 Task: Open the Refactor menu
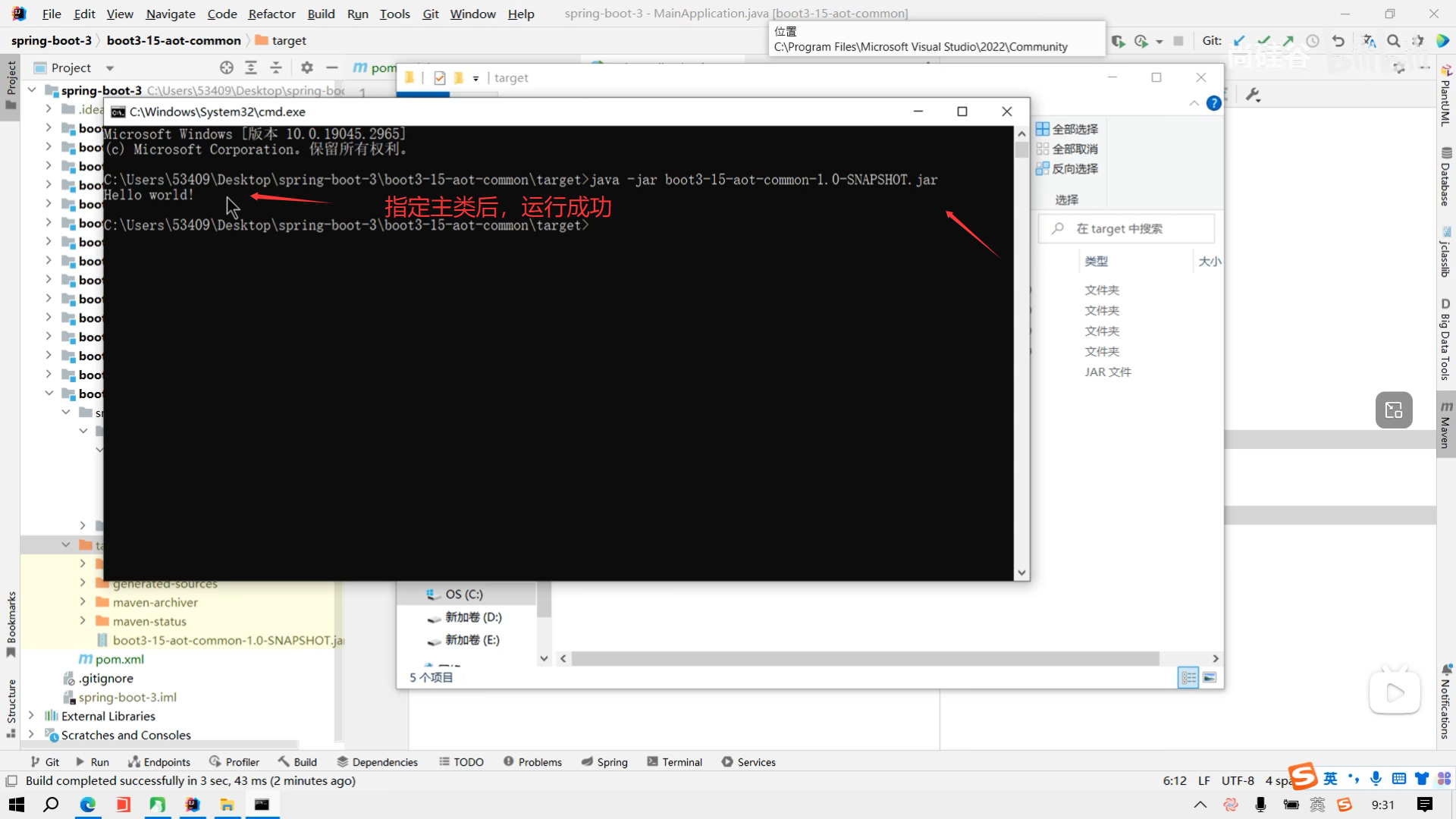[271, 14]
